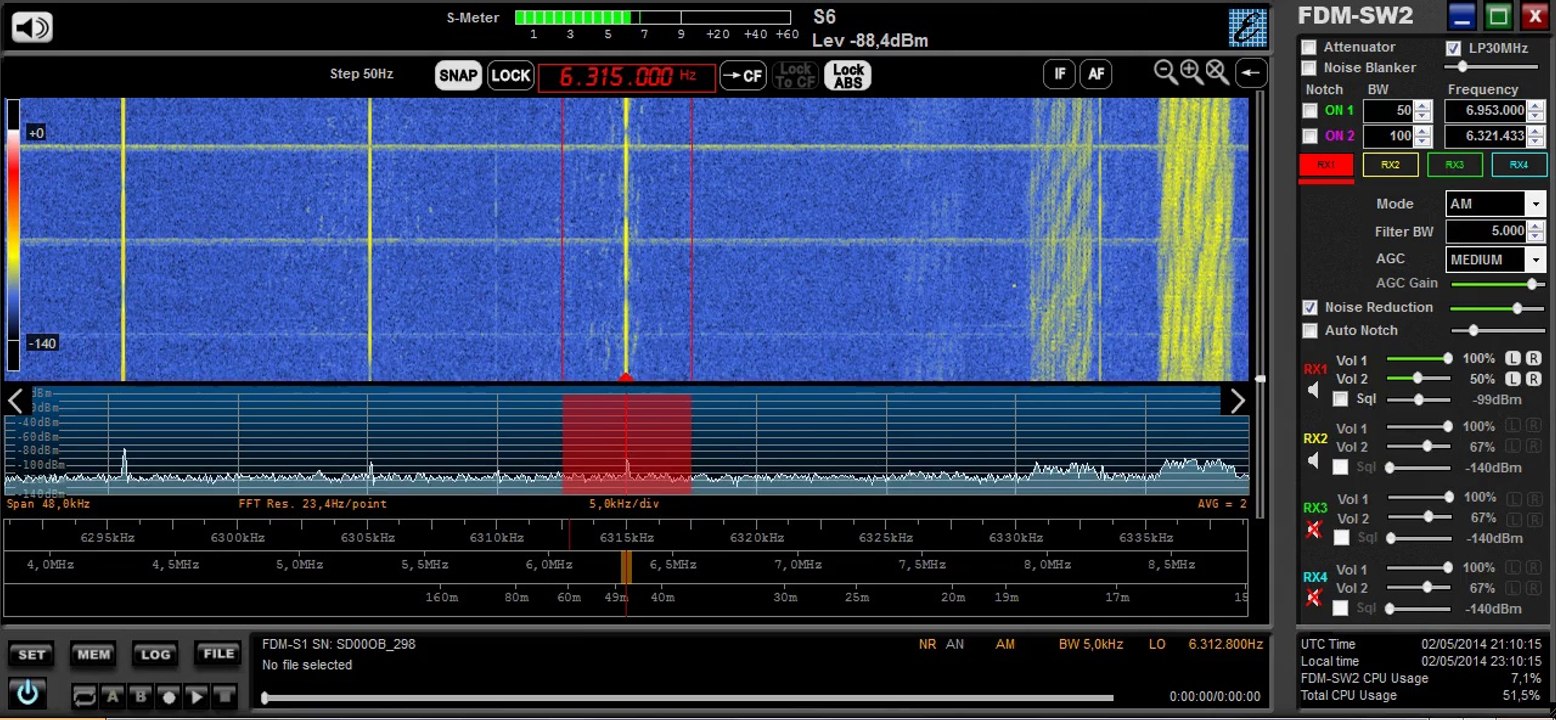This screenshot has height=720, width=1556.
Task: Zoom out the spectrum with minus magnifier
Action: pyautogui.click(x=1165, y=72)
